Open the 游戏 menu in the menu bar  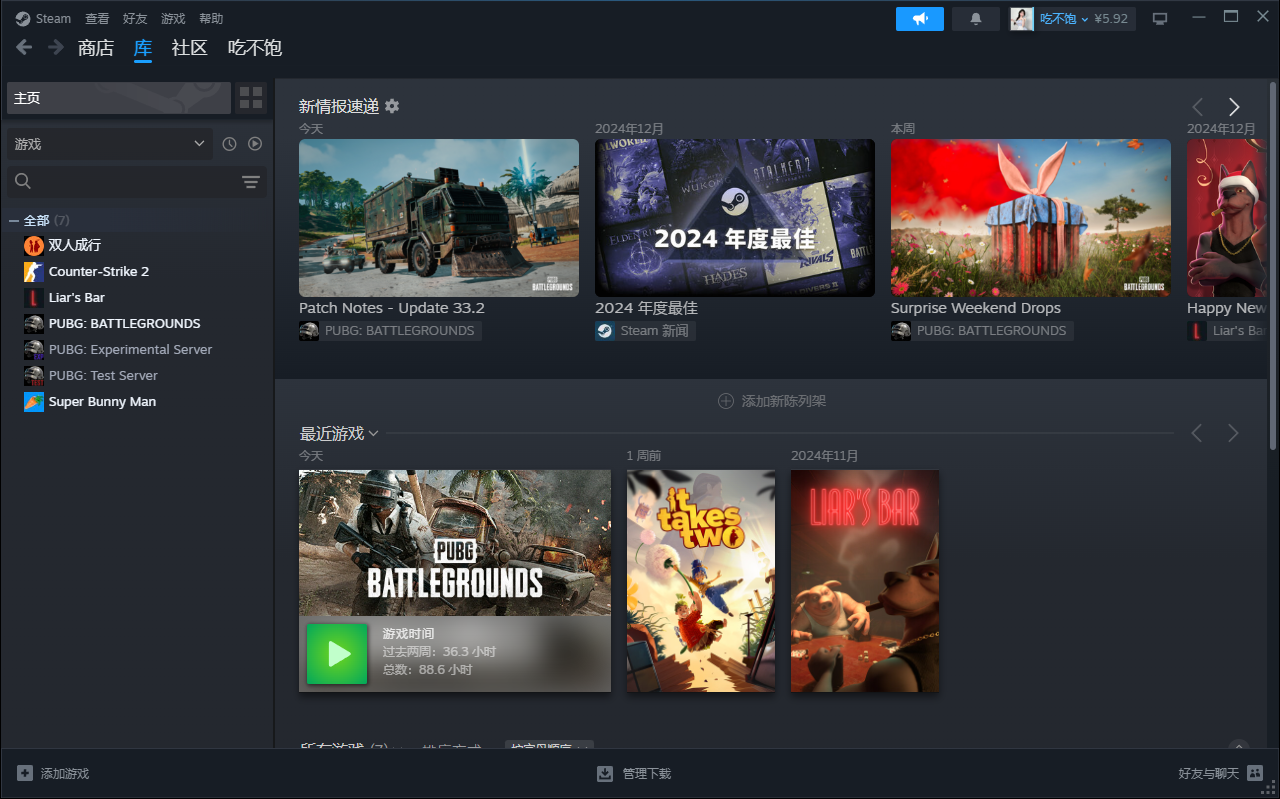click(x=173, y=18)
